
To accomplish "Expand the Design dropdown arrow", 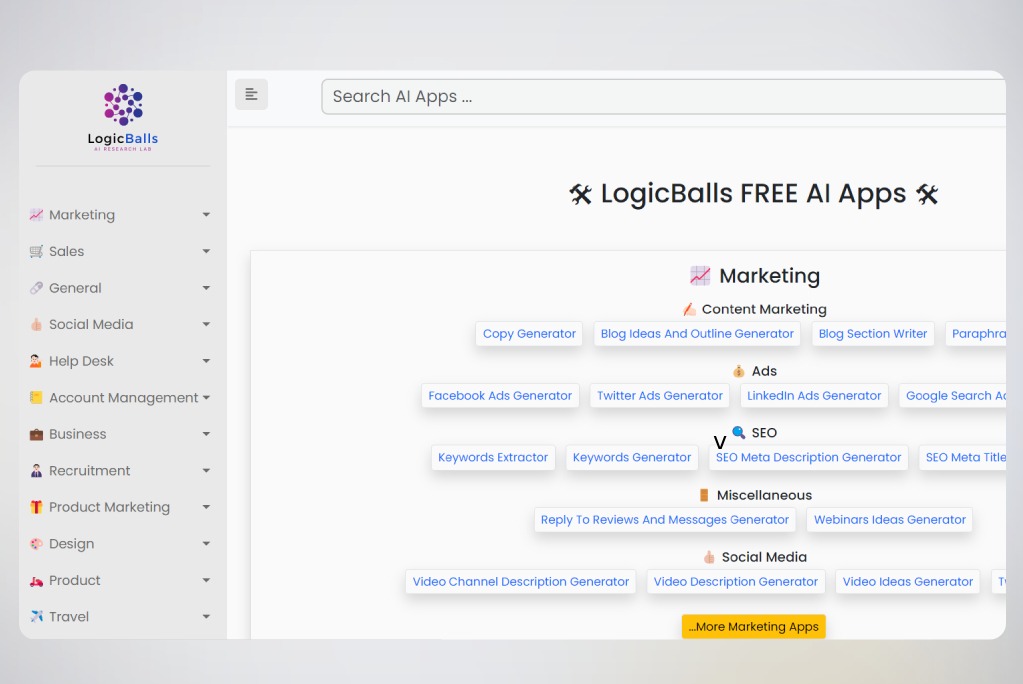I will coord(206,544).
